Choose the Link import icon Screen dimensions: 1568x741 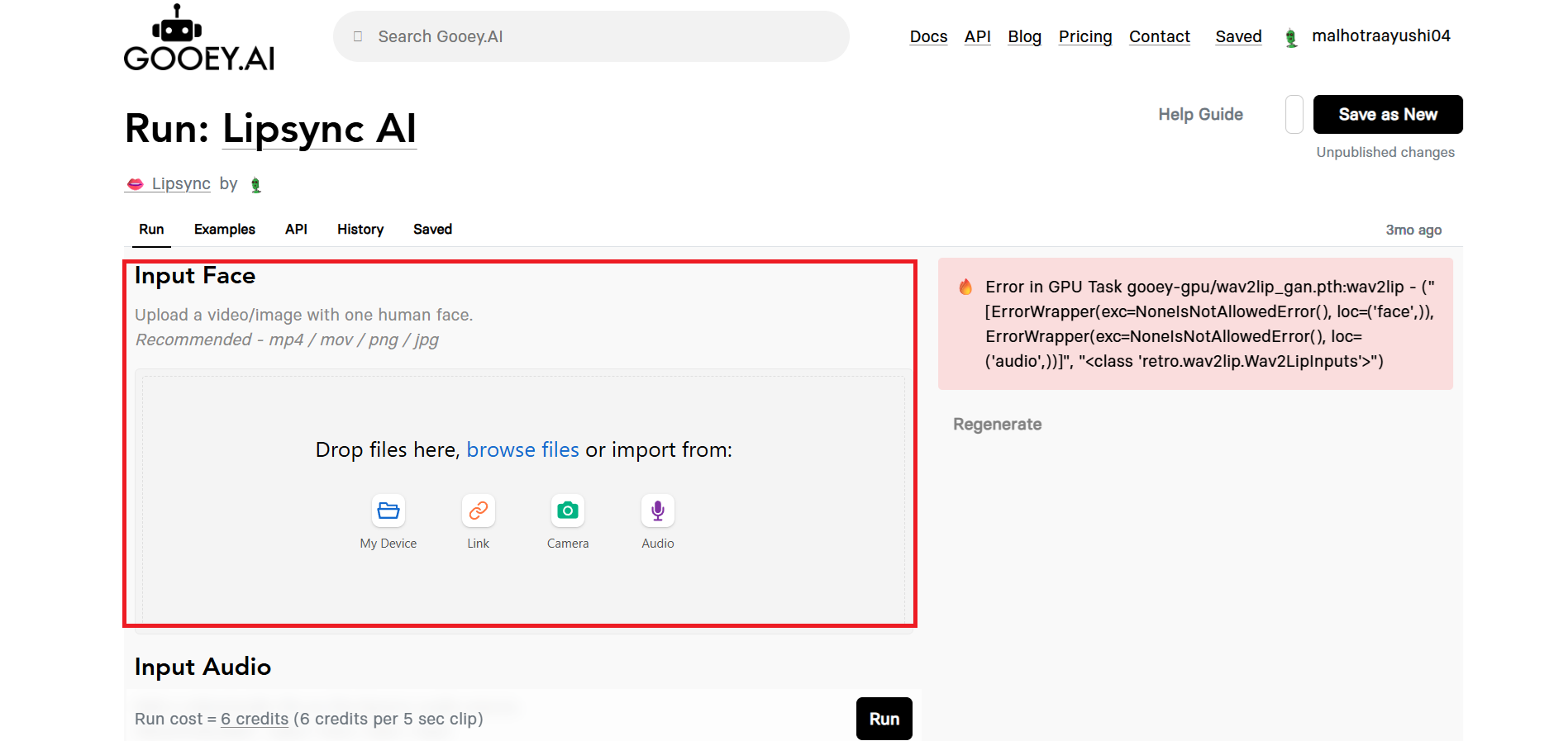pos(478,511)
